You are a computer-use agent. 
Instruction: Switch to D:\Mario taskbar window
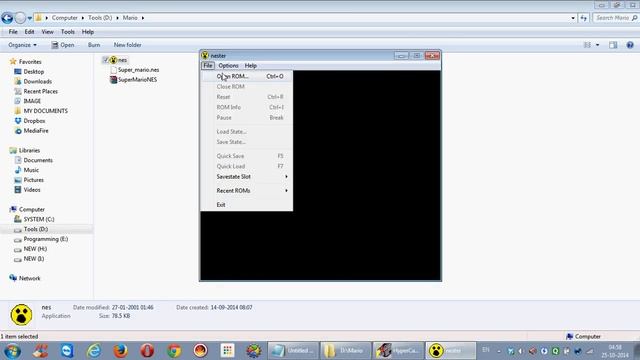(345, 351)
